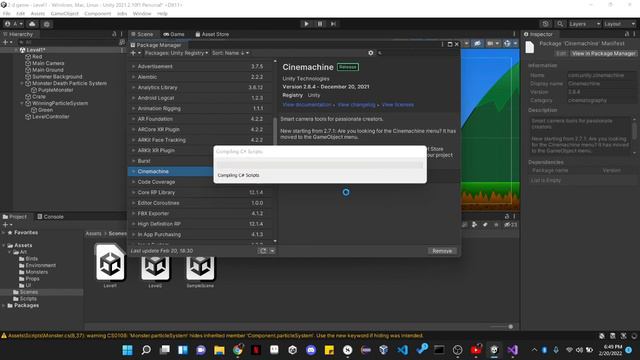Switch to the Game tab
Viewport: 640px width, 360px height.
pyautogui.click(x=174, y=34)
